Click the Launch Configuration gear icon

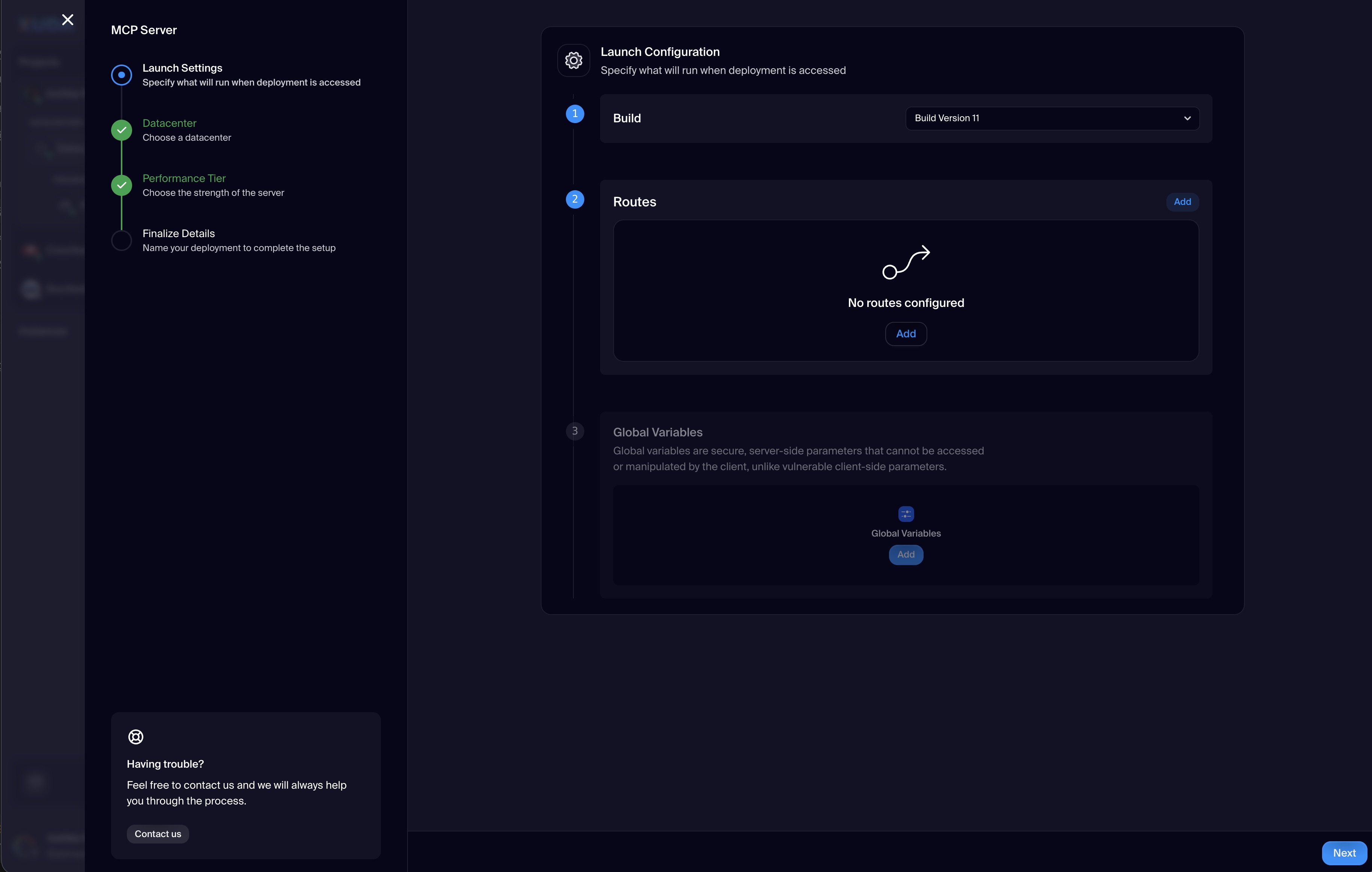click(x=573, y=60)
